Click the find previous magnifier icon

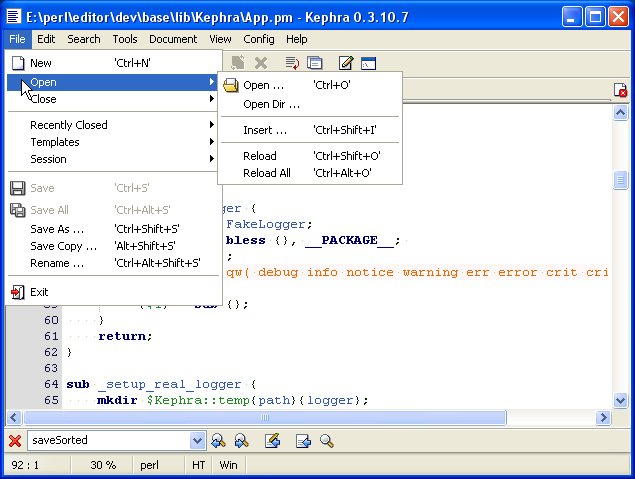(218, 441)
